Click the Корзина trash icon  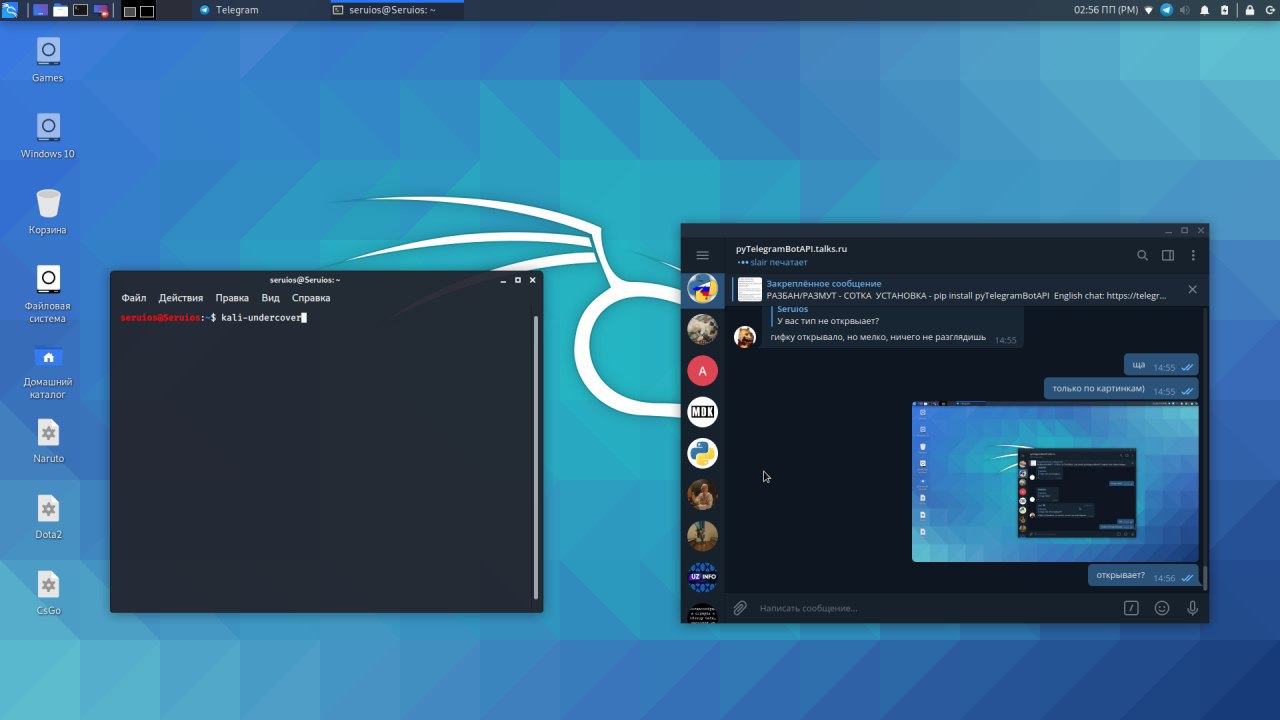(47, 212)
